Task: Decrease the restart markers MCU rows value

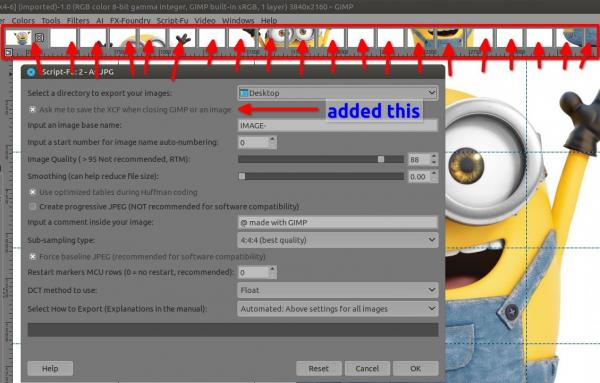Action: 272,275
